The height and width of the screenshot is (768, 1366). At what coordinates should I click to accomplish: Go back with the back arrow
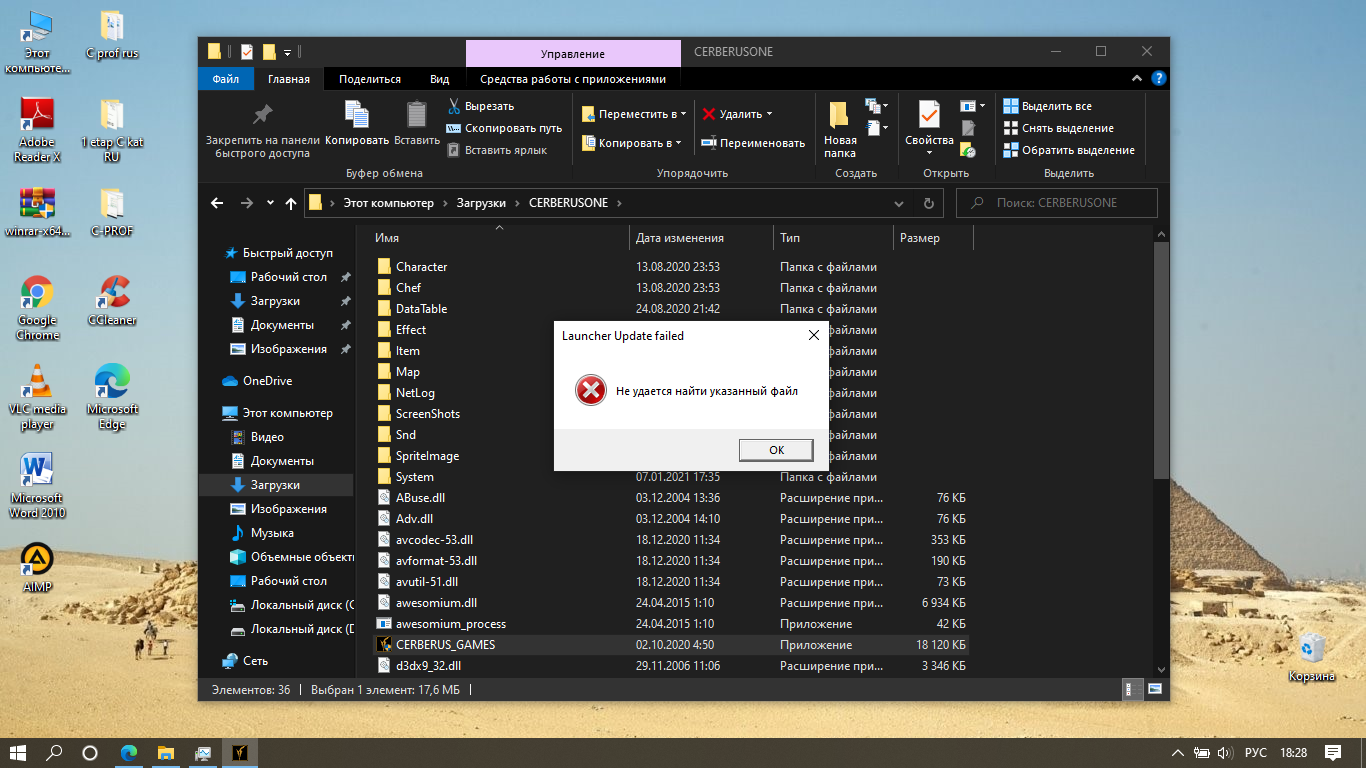217,203
